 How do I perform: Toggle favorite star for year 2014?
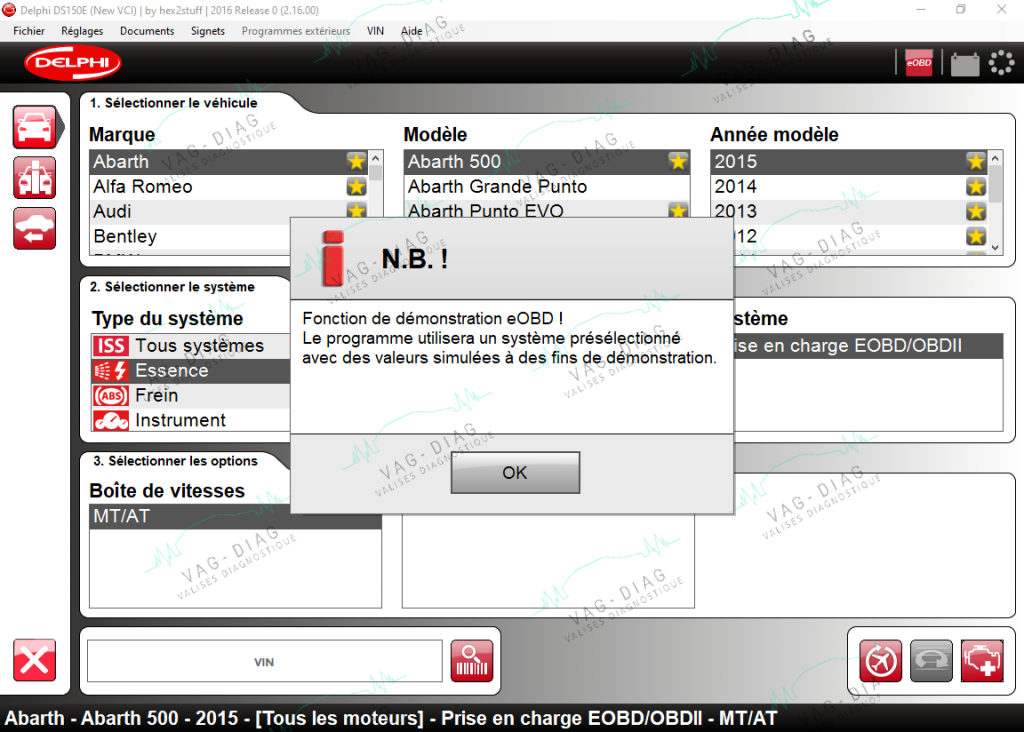click(x=976, y=187)
